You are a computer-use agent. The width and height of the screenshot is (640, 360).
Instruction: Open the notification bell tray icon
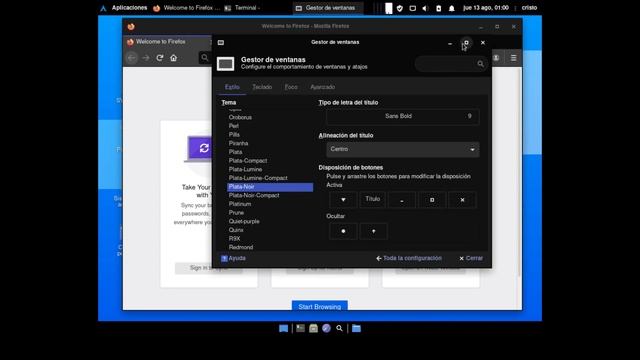pos(451,8)
